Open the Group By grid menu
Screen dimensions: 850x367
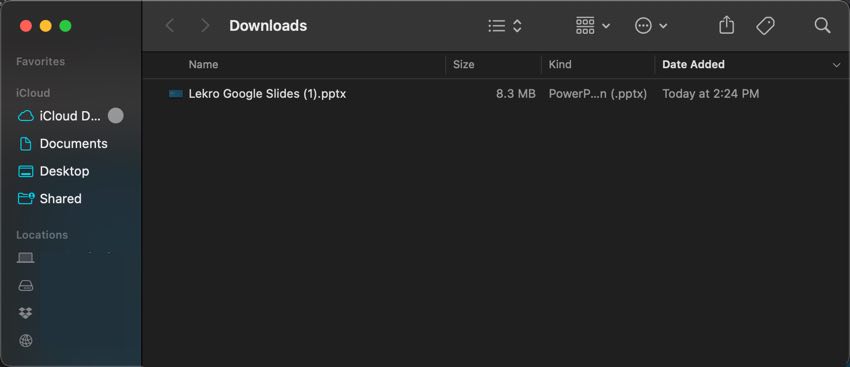pos(593,25)
